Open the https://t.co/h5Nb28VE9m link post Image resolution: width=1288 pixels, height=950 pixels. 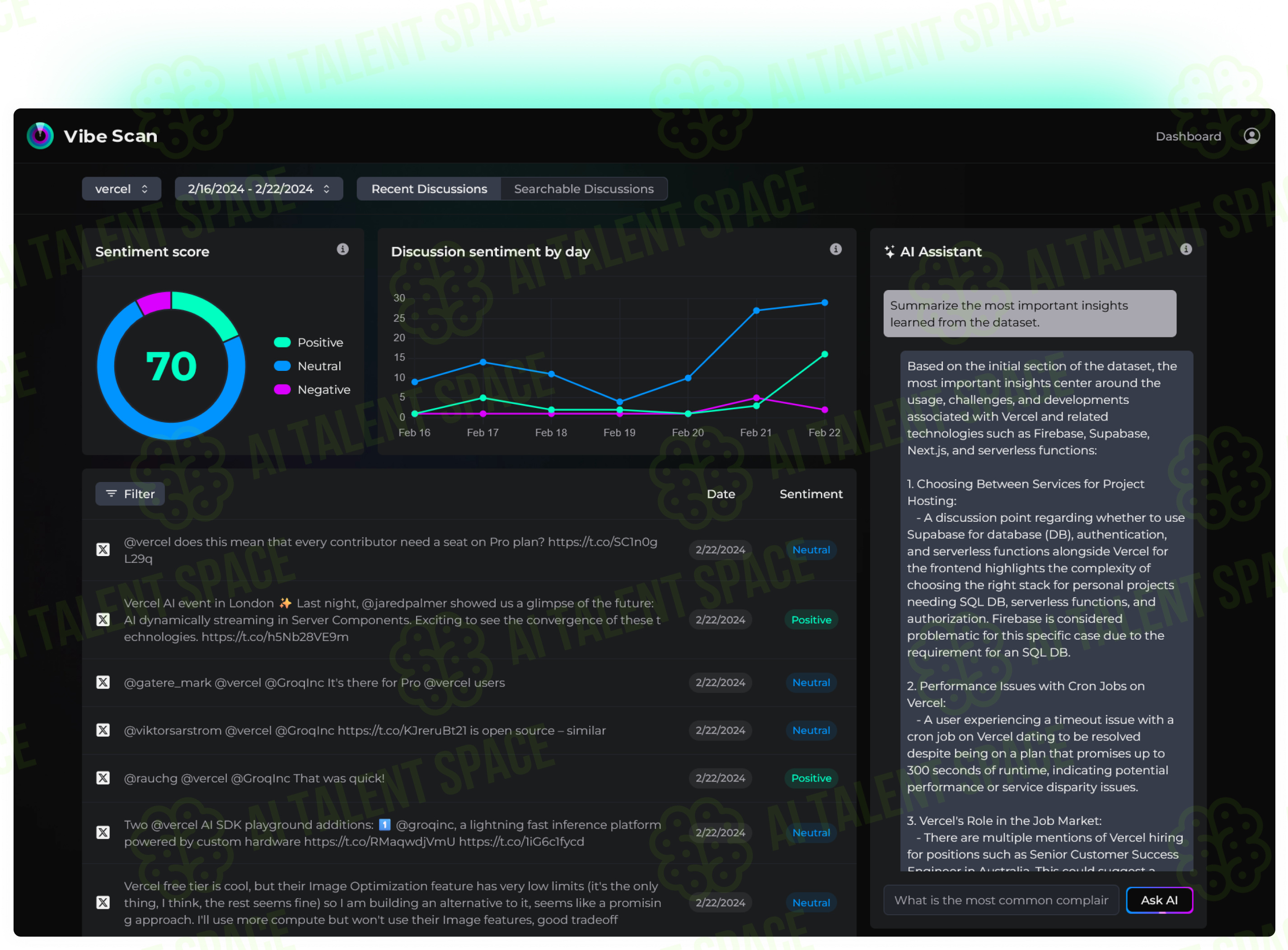275,637
